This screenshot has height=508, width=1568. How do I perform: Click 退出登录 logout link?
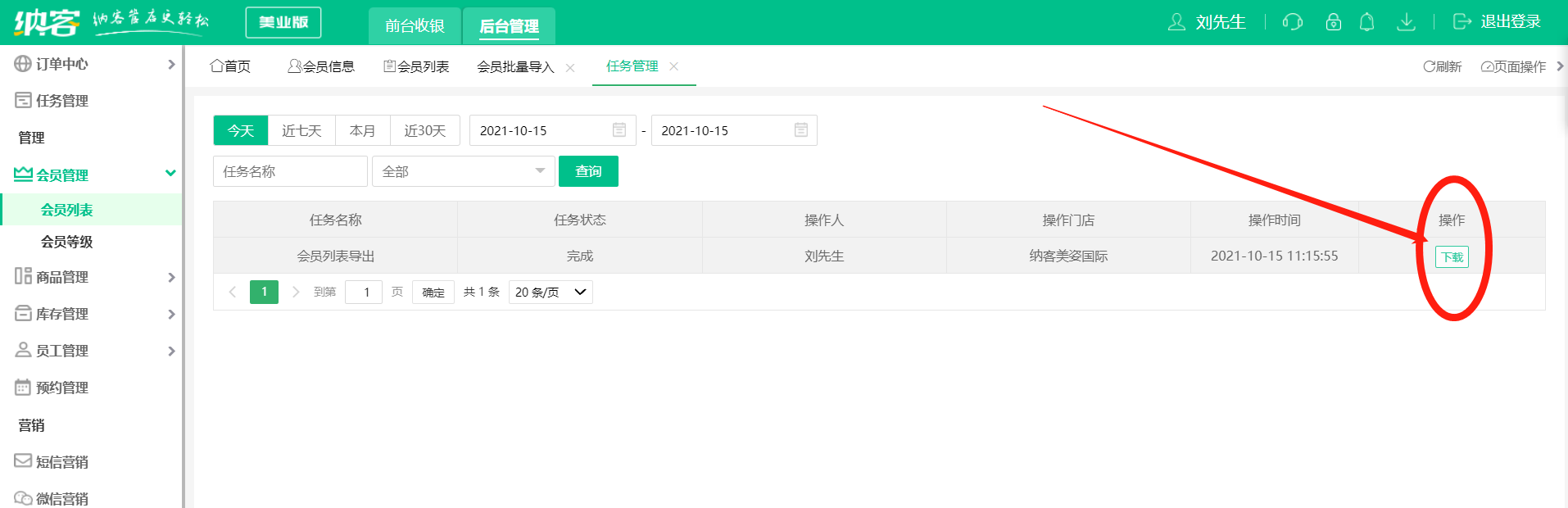(x=1511, y=22)
